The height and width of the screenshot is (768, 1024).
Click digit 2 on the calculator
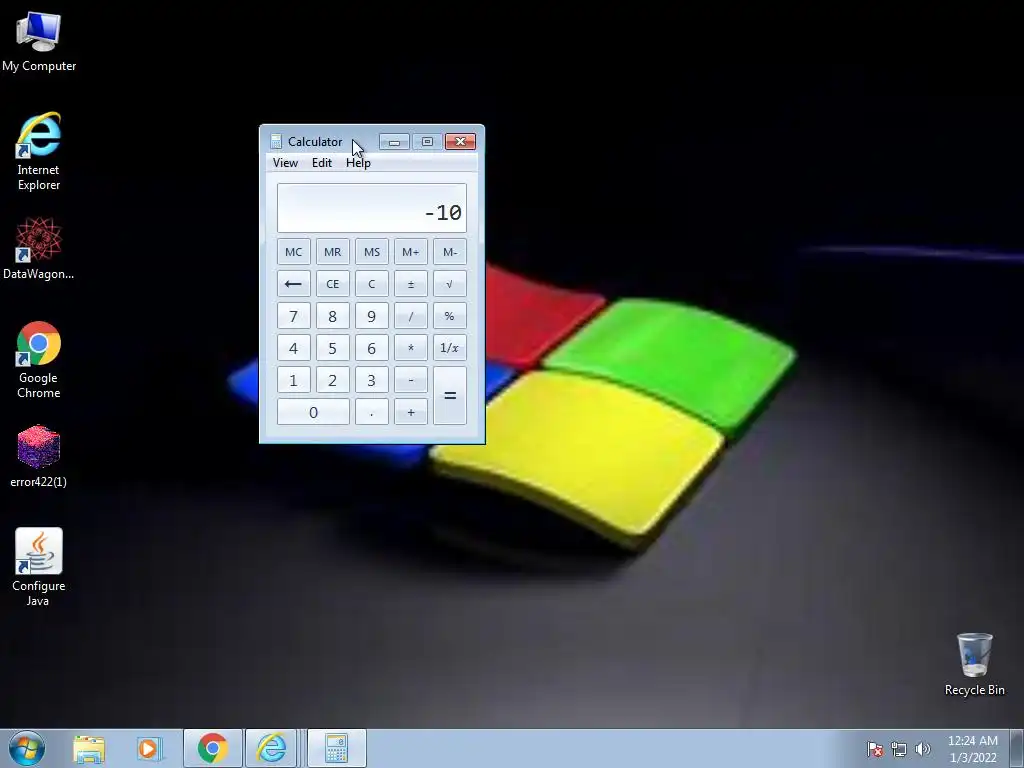point(332,380)
